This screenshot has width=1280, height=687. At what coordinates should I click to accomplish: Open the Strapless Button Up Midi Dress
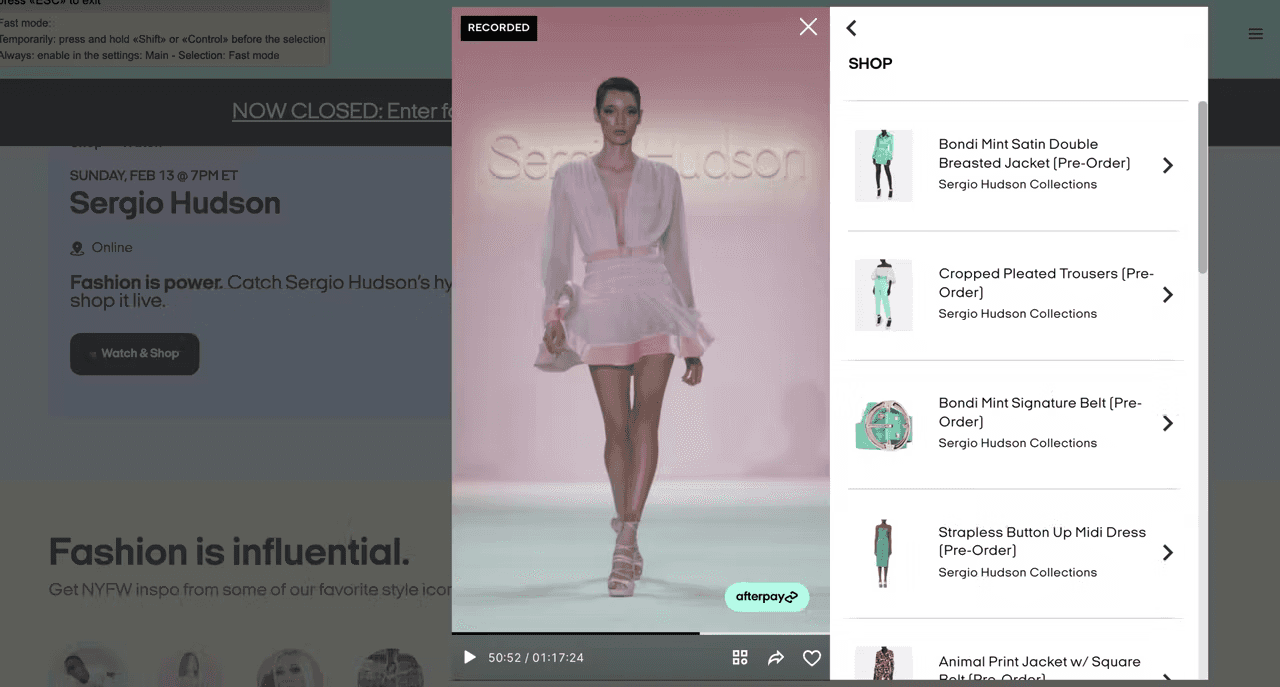point(1167,552)
